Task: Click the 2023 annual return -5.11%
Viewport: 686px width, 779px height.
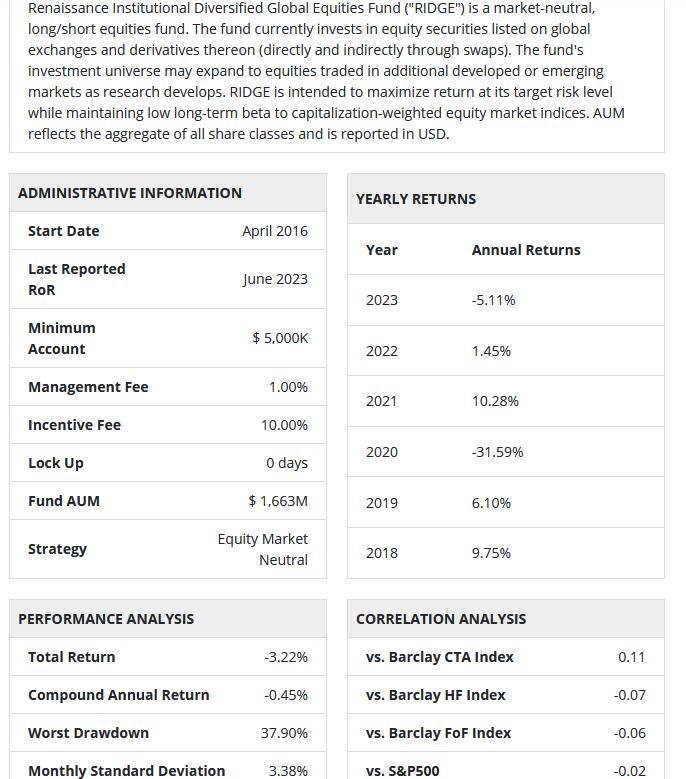Action: [493, 300]
